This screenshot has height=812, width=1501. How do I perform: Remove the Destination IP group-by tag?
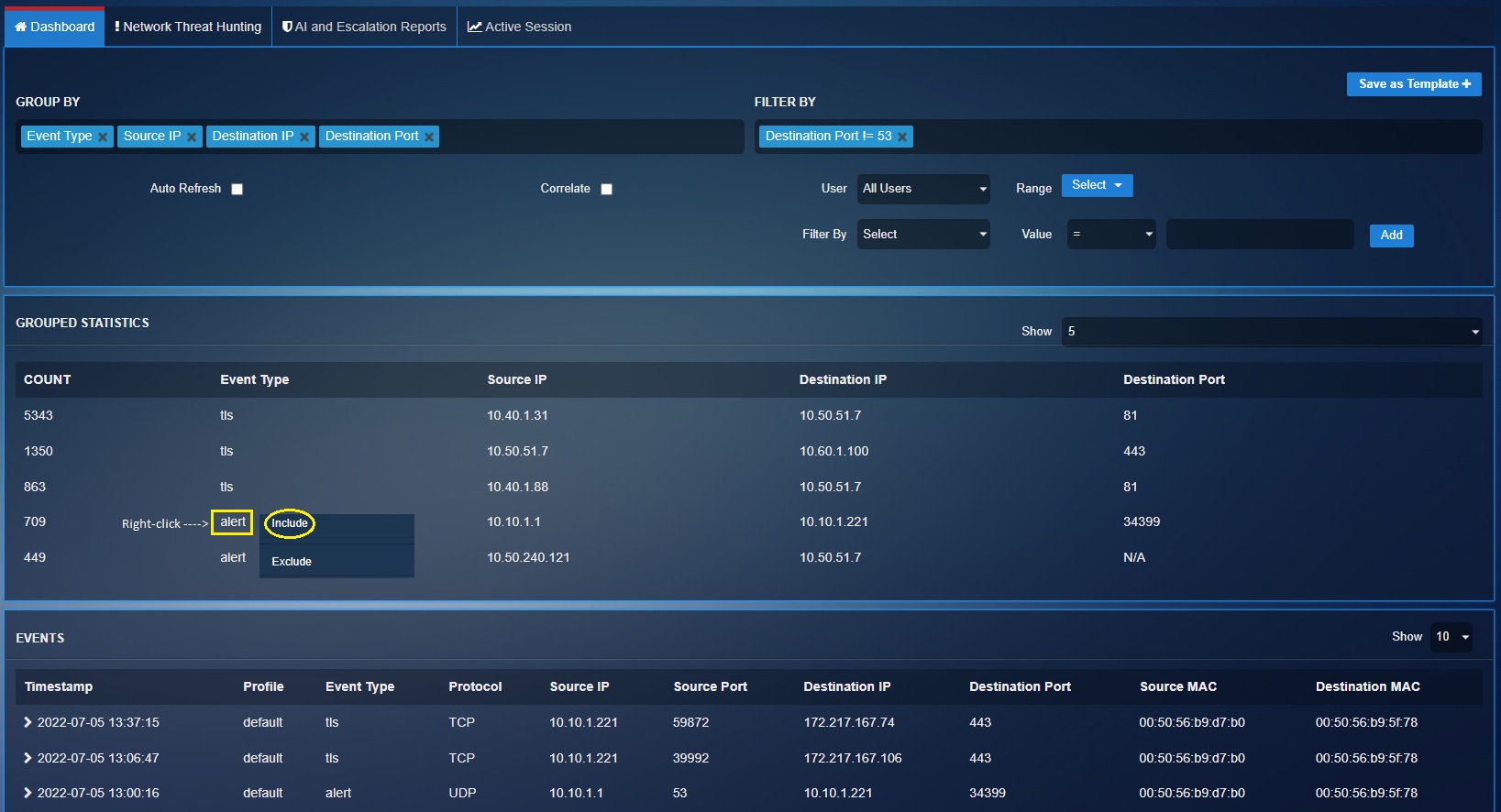pos(304,137)
